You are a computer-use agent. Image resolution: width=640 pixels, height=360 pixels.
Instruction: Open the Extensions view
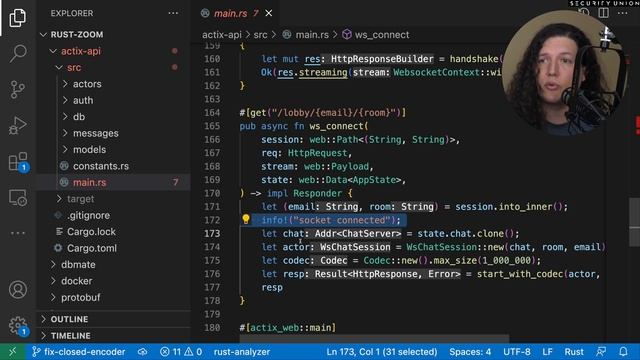18,162
